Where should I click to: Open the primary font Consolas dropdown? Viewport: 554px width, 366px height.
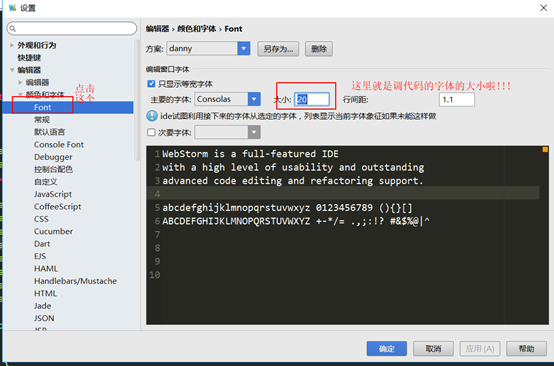pos(228,99)
